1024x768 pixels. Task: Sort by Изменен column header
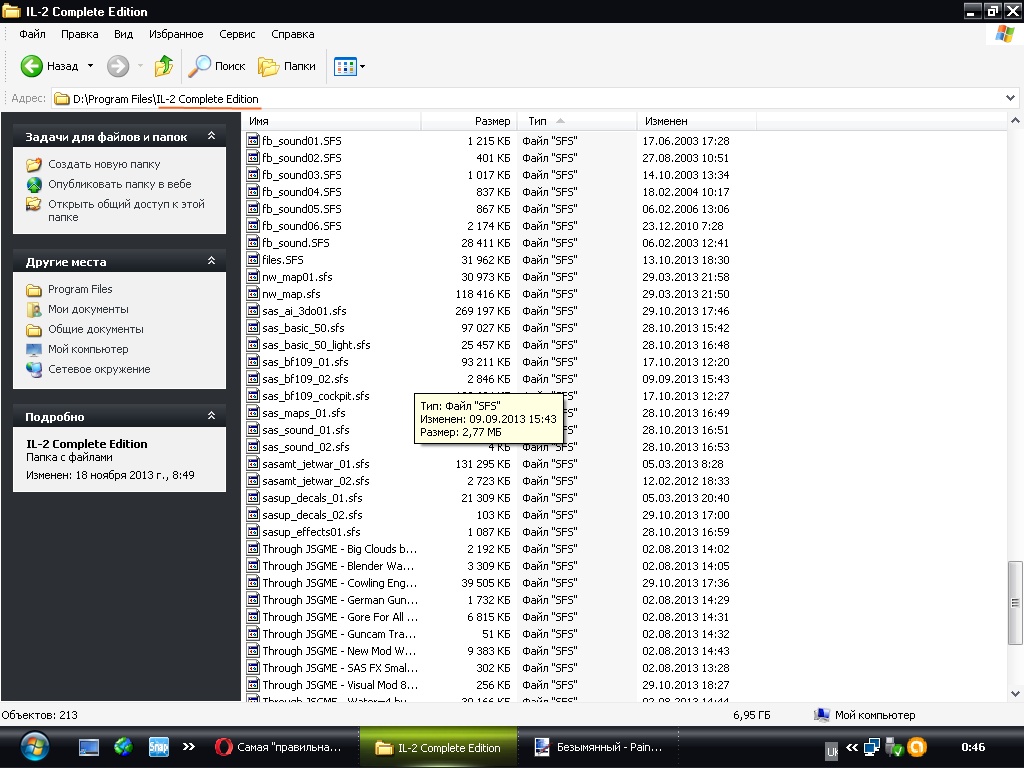pos(696,121)
